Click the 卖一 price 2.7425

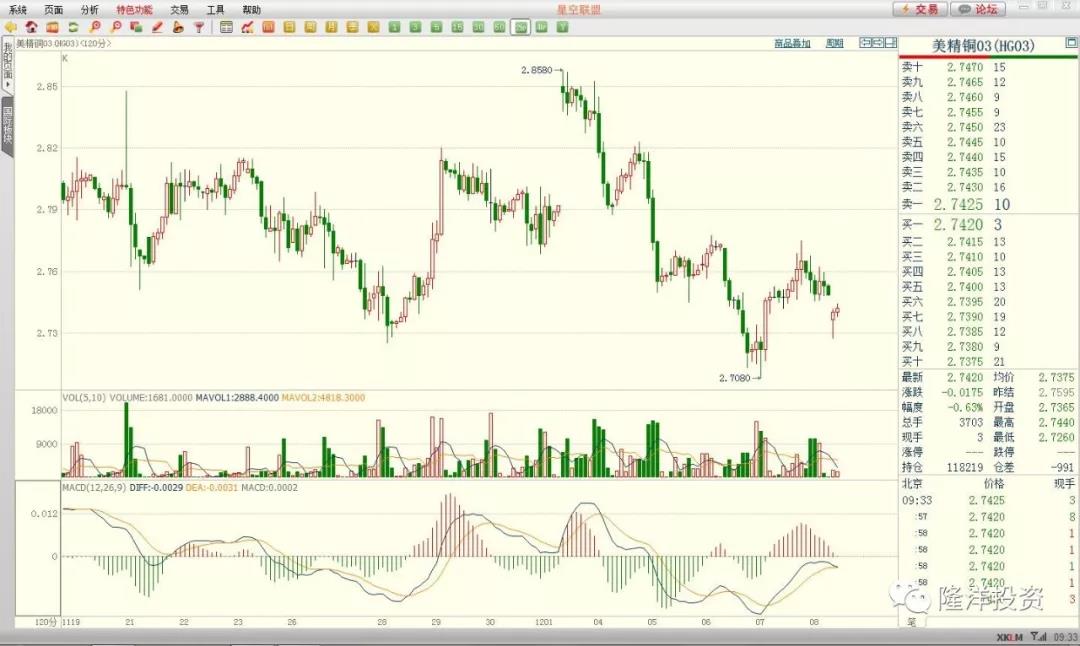958,205
